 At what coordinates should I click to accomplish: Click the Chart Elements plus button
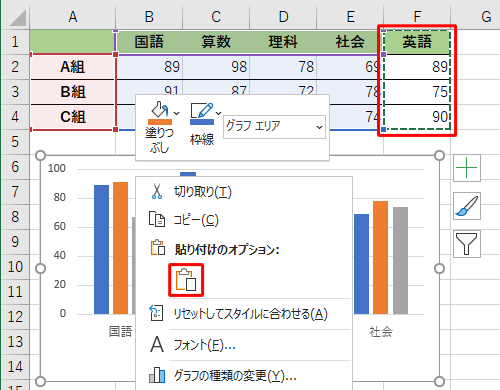pyautogui.click(x=467, y=168)
